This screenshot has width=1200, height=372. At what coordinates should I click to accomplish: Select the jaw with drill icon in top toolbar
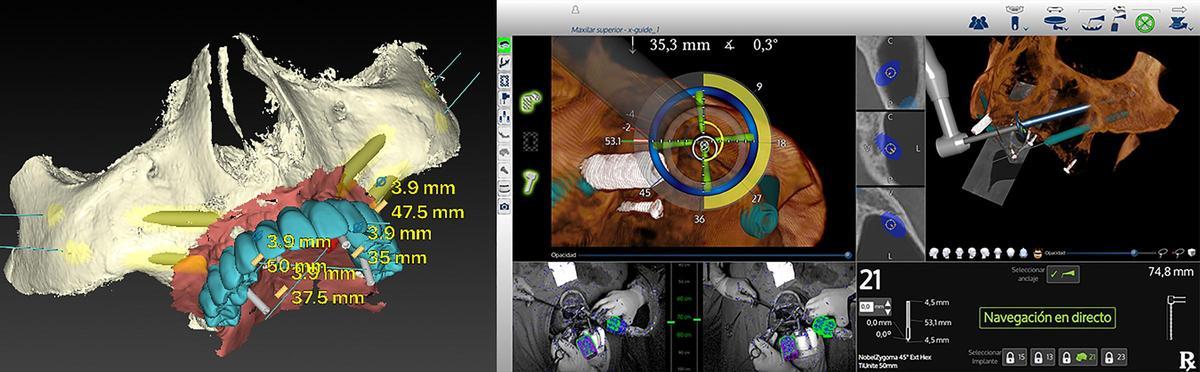click(x=1093, y=23)
